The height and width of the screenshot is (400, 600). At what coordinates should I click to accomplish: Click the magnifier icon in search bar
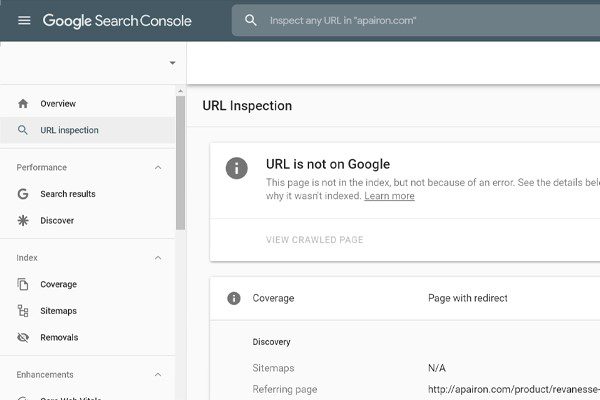[251, 20]
